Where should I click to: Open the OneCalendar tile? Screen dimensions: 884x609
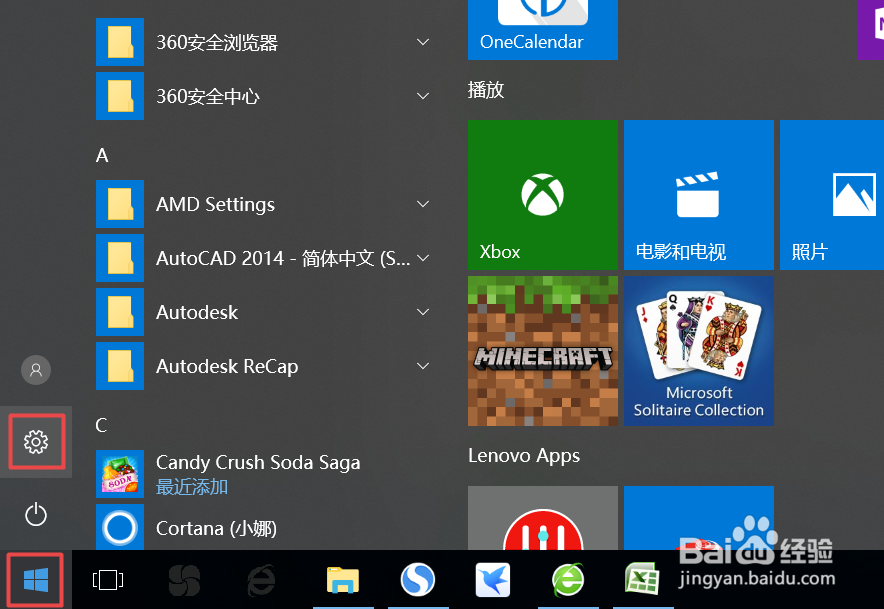point(543,29)
